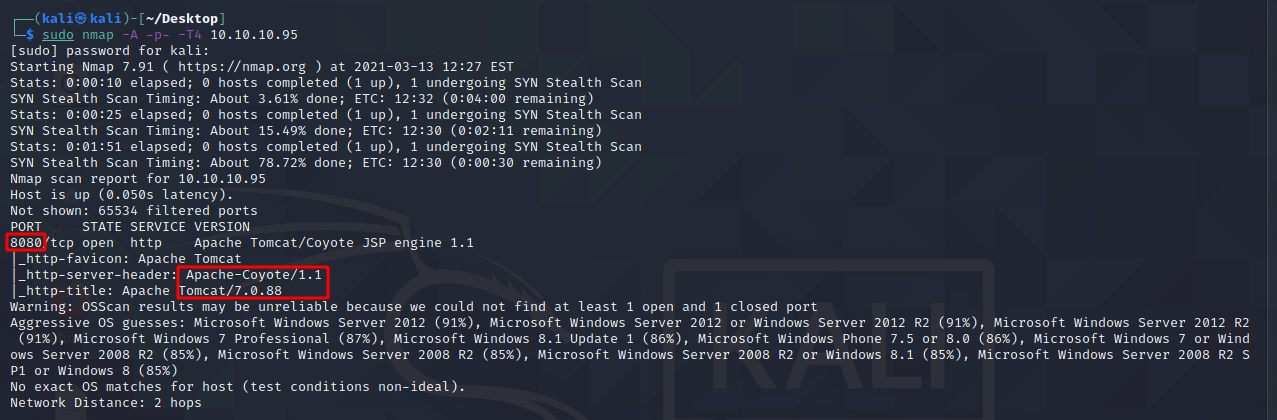Viewport: 1277px width, 420px height.
Task: Click the 'Network Distance: 2 hops' line
Action: point(105,403)
